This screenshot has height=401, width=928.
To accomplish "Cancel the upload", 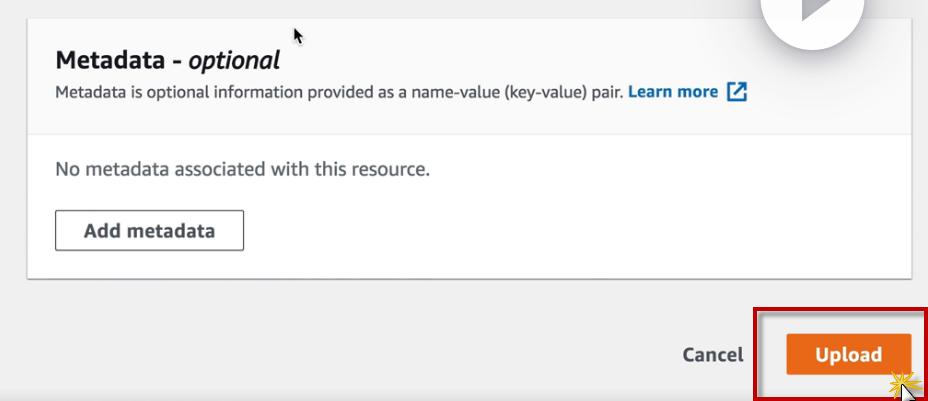I will tap(712, 355).
